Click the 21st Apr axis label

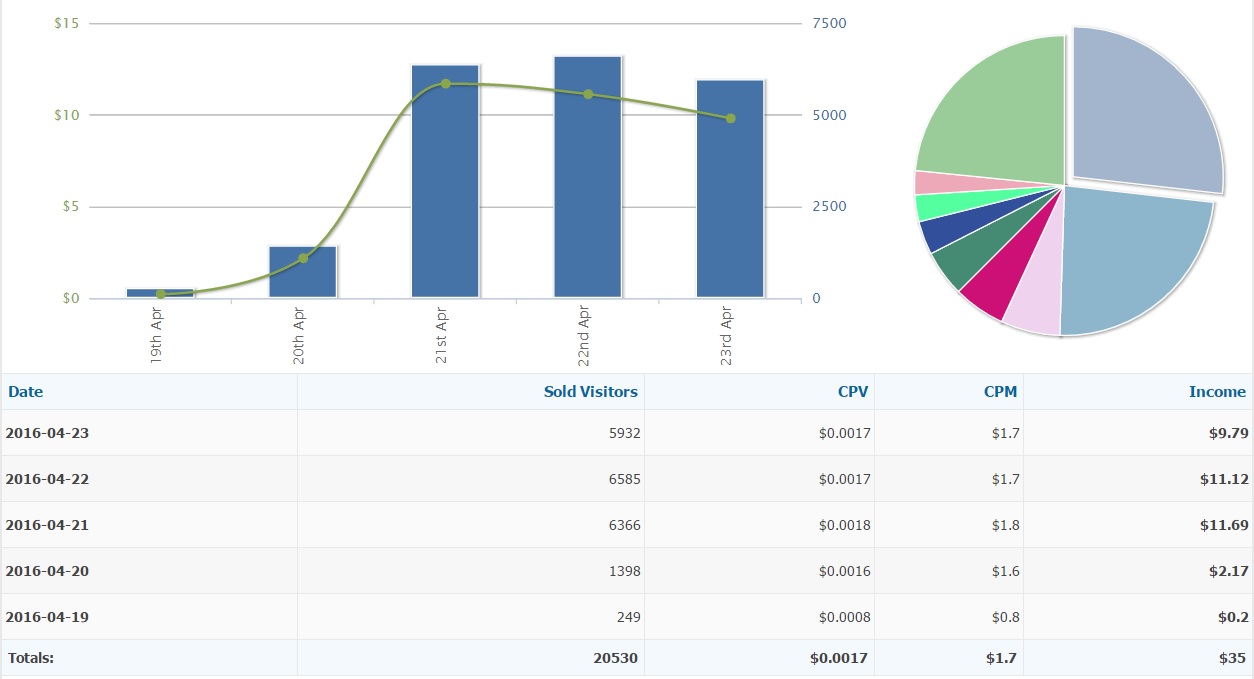(441, 335)
